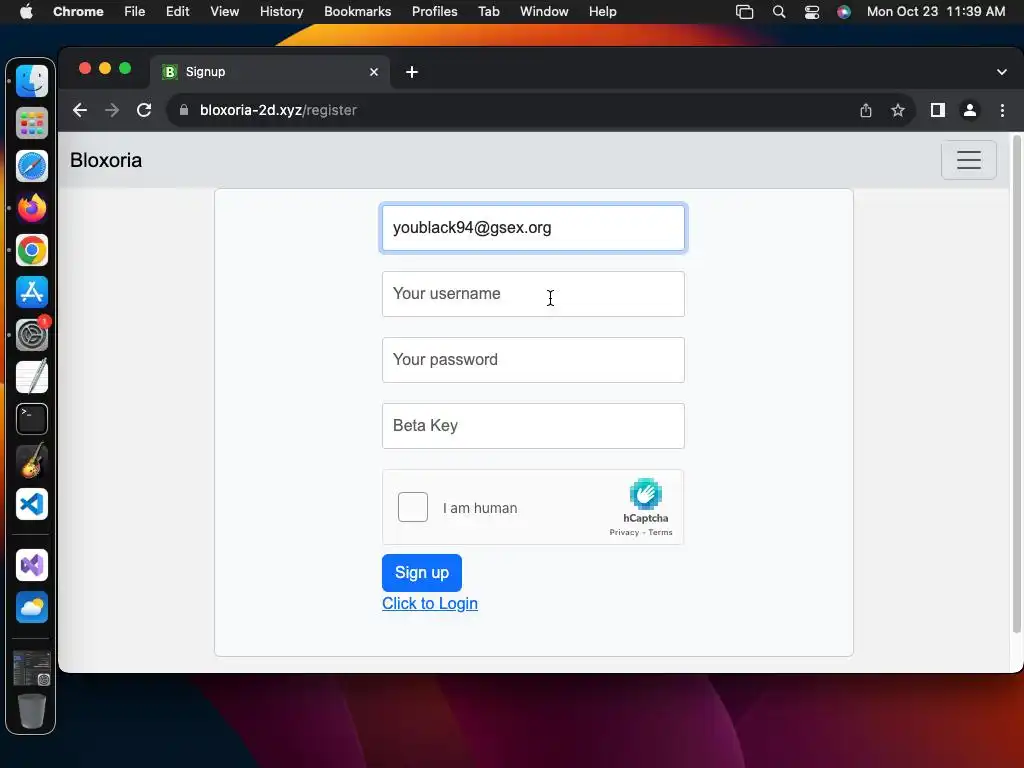Open the Bookmarks menu
Viewport: 1024px width, 768px height.
pyautogui.click(x=357, y=12)
